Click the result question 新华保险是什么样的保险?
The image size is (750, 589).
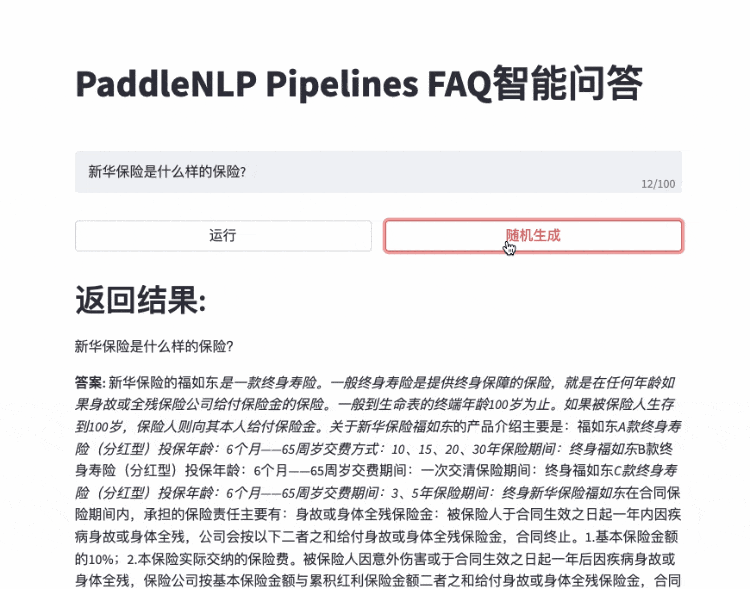tap(154, 346)
